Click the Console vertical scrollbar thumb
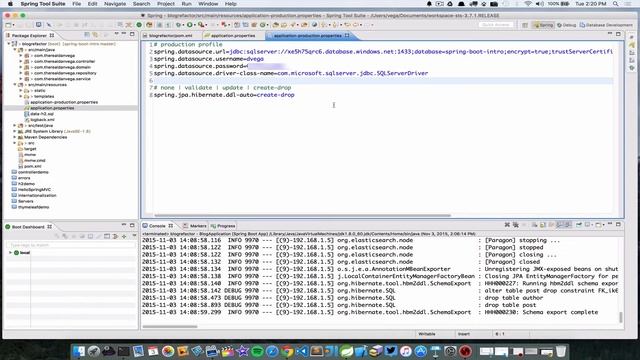The image size is (640, 360). point(621,317)
